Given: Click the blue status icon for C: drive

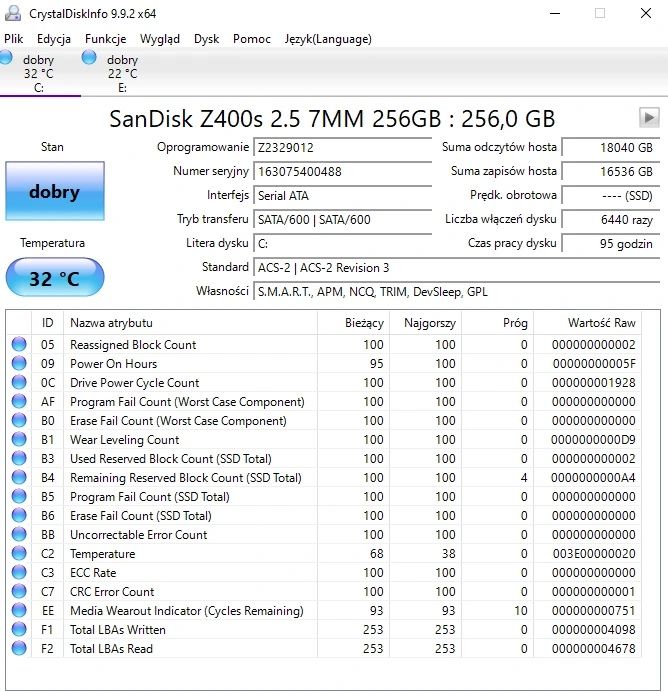Looking at the screenshot, I should coord(6,57).
